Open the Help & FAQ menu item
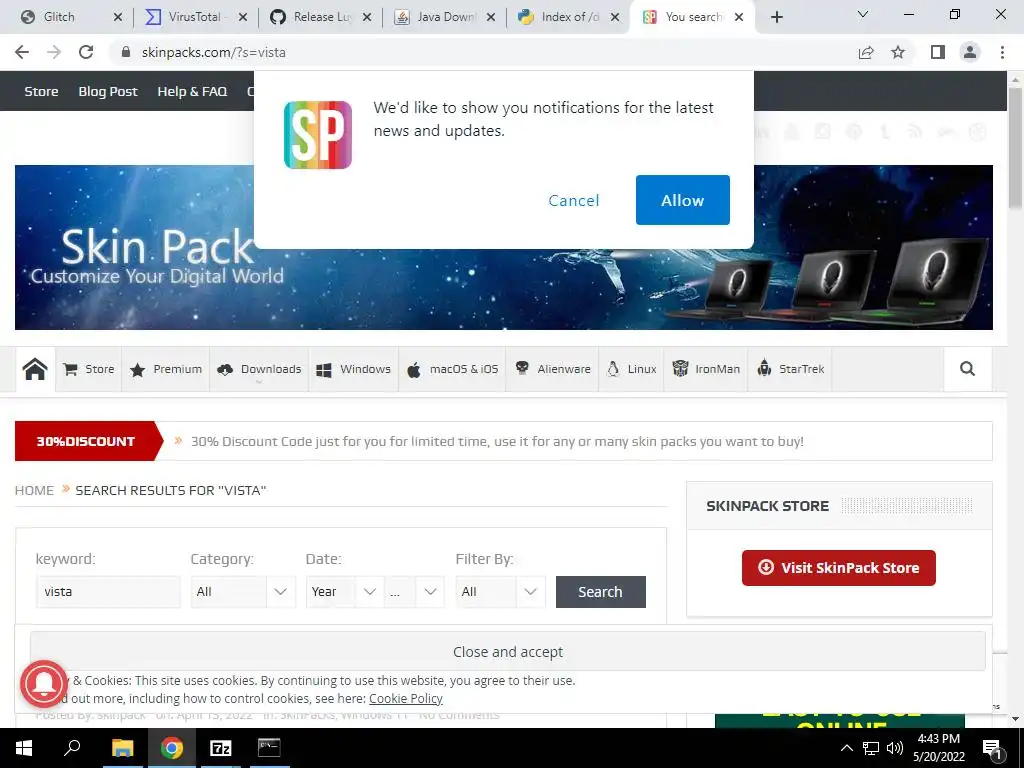This screenshot has height=768, width=1024. (x=192, y=91)
